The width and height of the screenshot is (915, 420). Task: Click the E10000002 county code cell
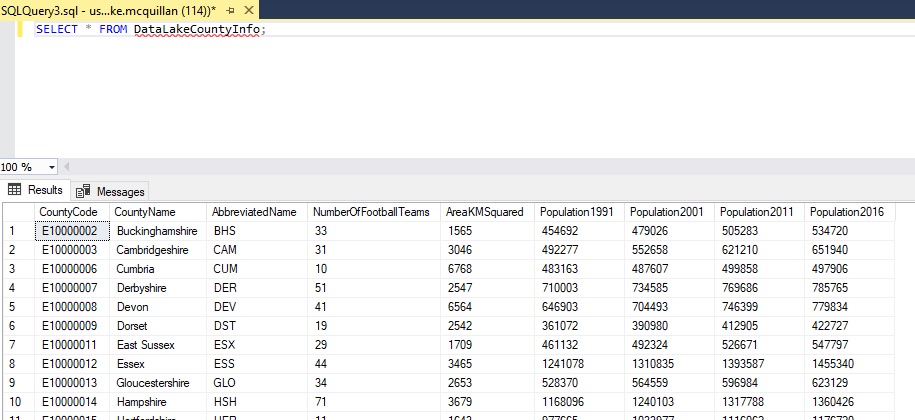(69, 231)
